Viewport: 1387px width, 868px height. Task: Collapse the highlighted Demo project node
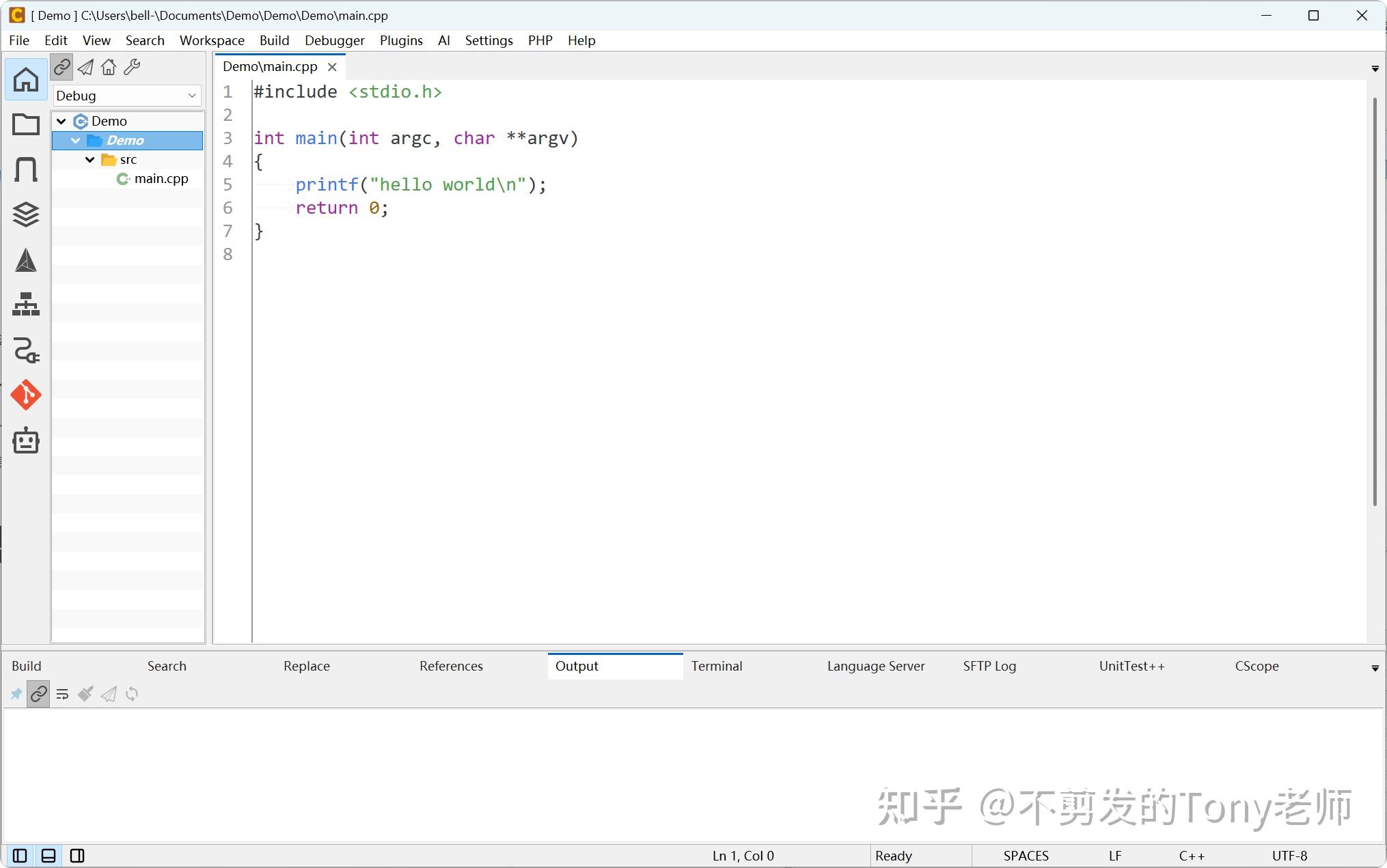pyautogui.click(x=75, y=140)
